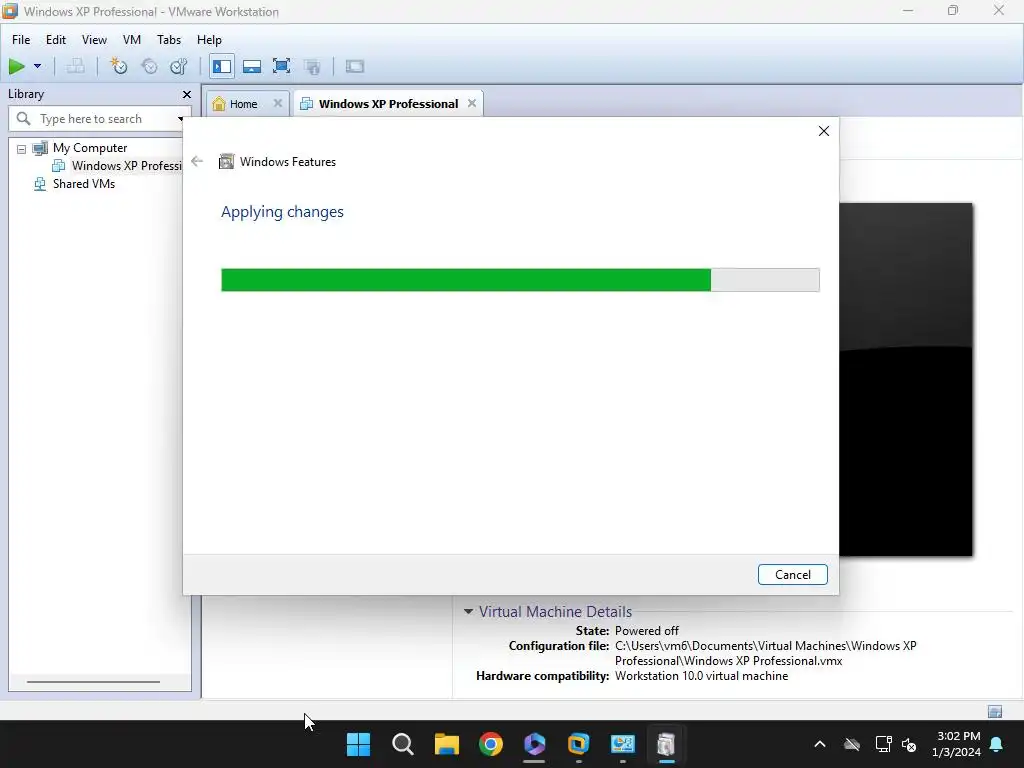This screenshot has width=1024, height=768.
Task: Open the notifications bell icon
Action: pos(997,744)
